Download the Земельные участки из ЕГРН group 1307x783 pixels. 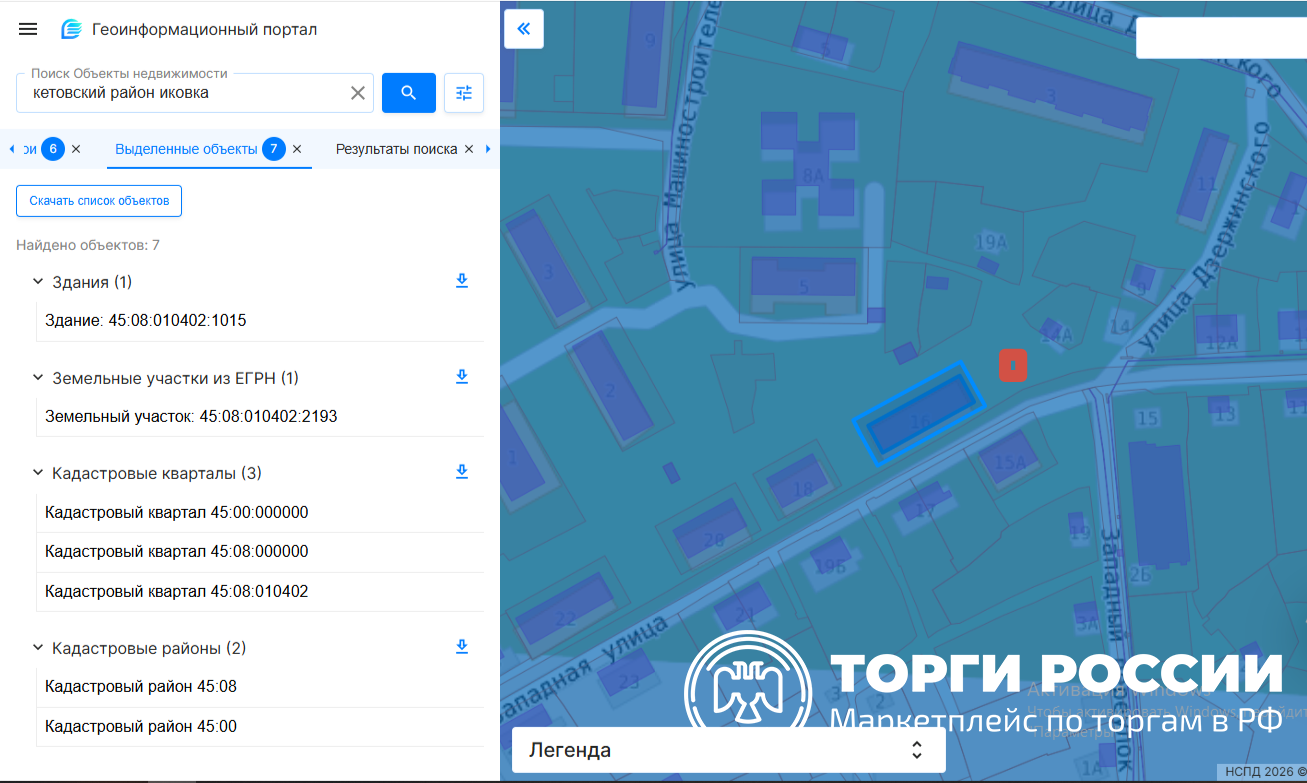462,377
